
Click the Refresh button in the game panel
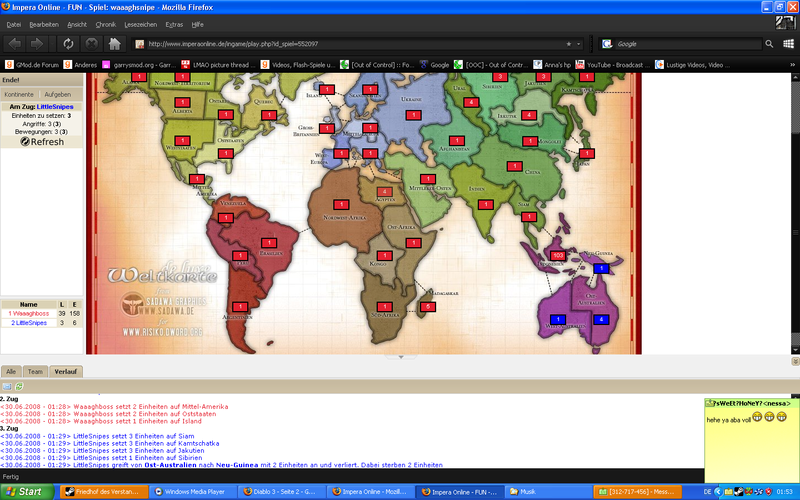42,142
